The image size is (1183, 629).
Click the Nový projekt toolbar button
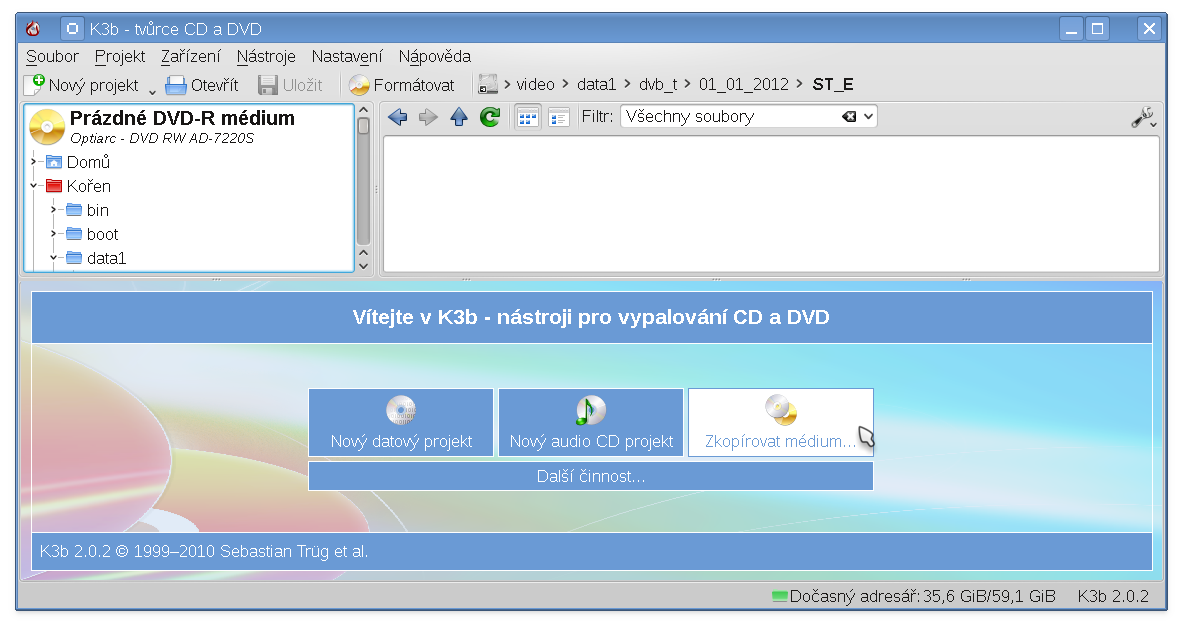click(81, 85)
